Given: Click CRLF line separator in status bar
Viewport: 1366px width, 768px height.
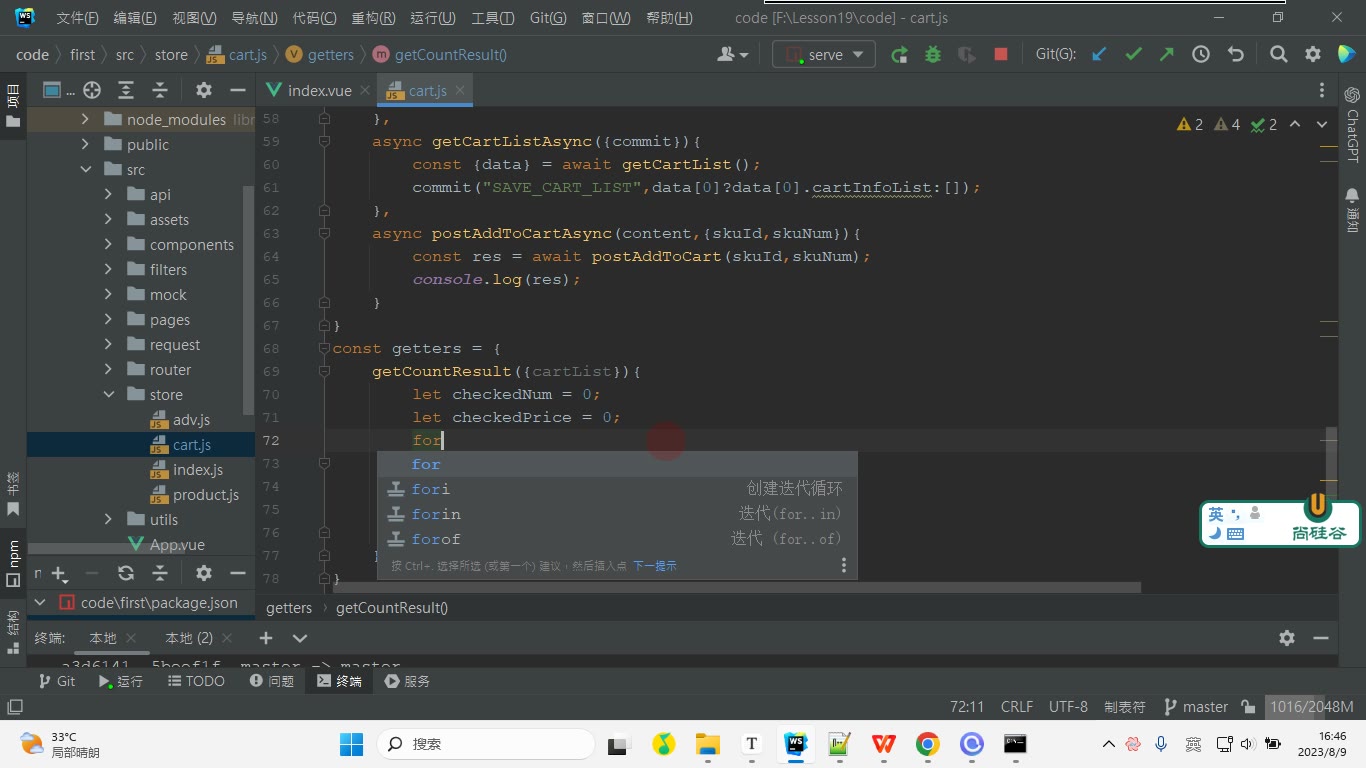Looking at the screenshot, I should coord(1017,707).
